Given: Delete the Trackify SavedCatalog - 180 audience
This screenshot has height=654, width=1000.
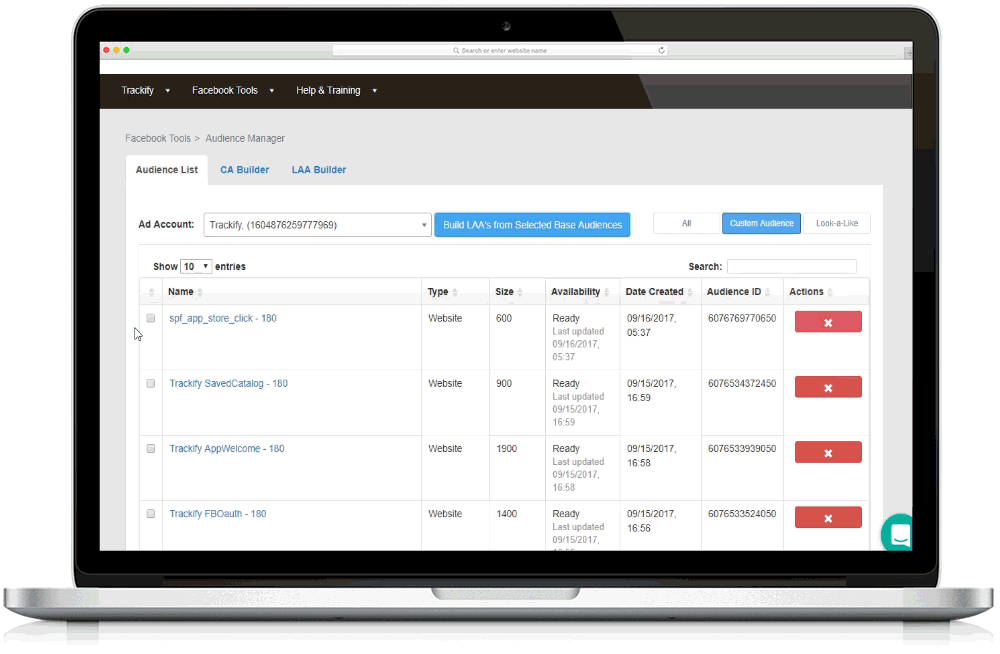Looking at the screenshot, I should (828, 387).
